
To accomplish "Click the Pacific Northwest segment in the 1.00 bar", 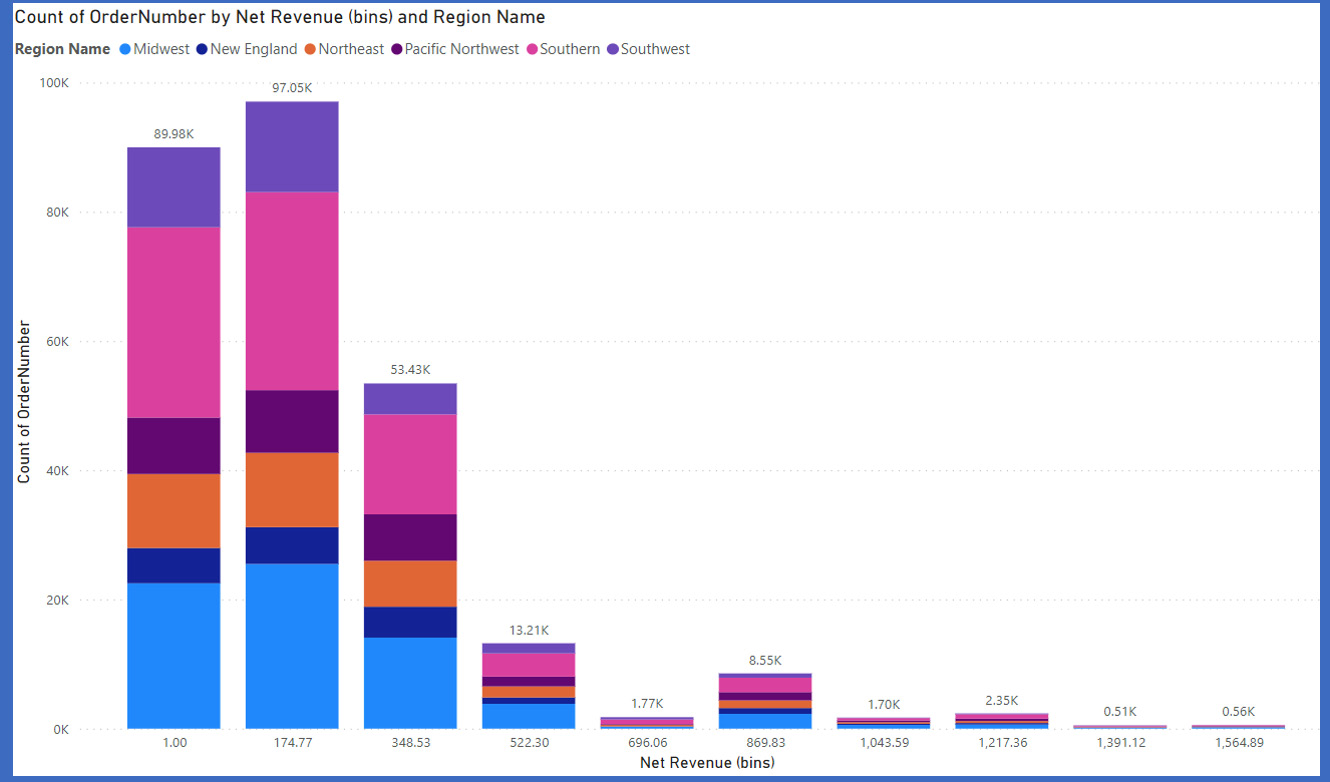I will click(x=174, y=445).
